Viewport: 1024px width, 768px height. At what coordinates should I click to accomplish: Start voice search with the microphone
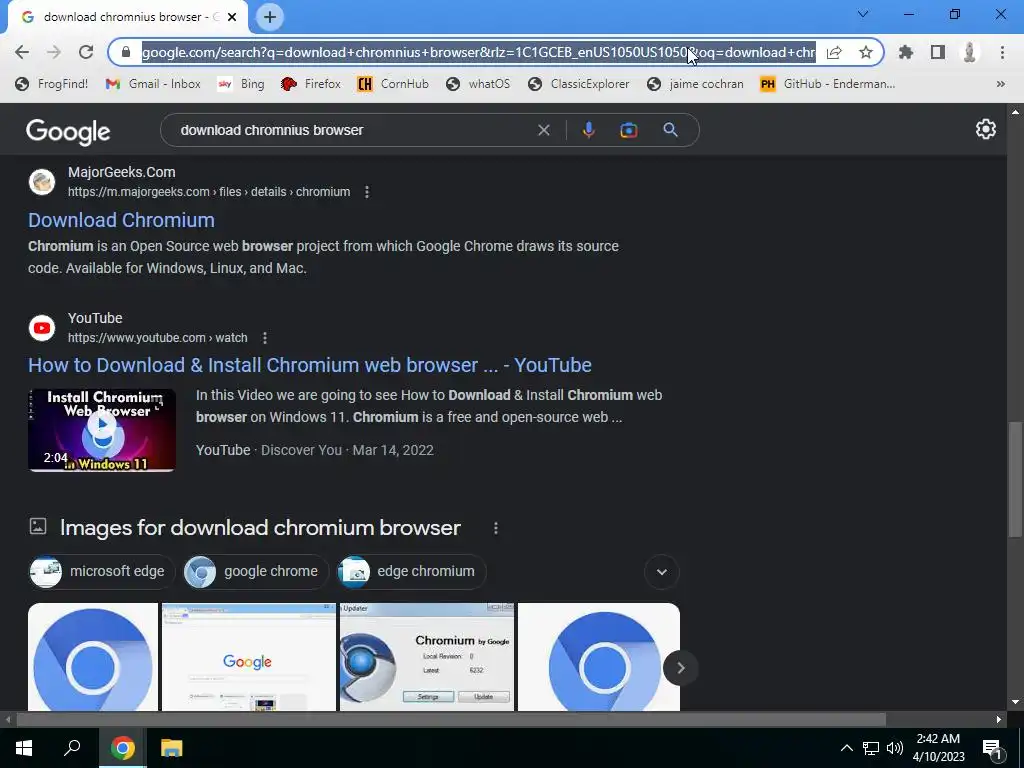tap(588, 130)
